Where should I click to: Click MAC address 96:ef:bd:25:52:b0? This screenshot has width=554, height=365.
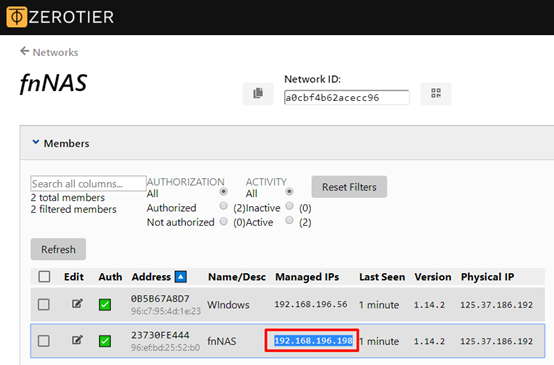click(165, 347)
